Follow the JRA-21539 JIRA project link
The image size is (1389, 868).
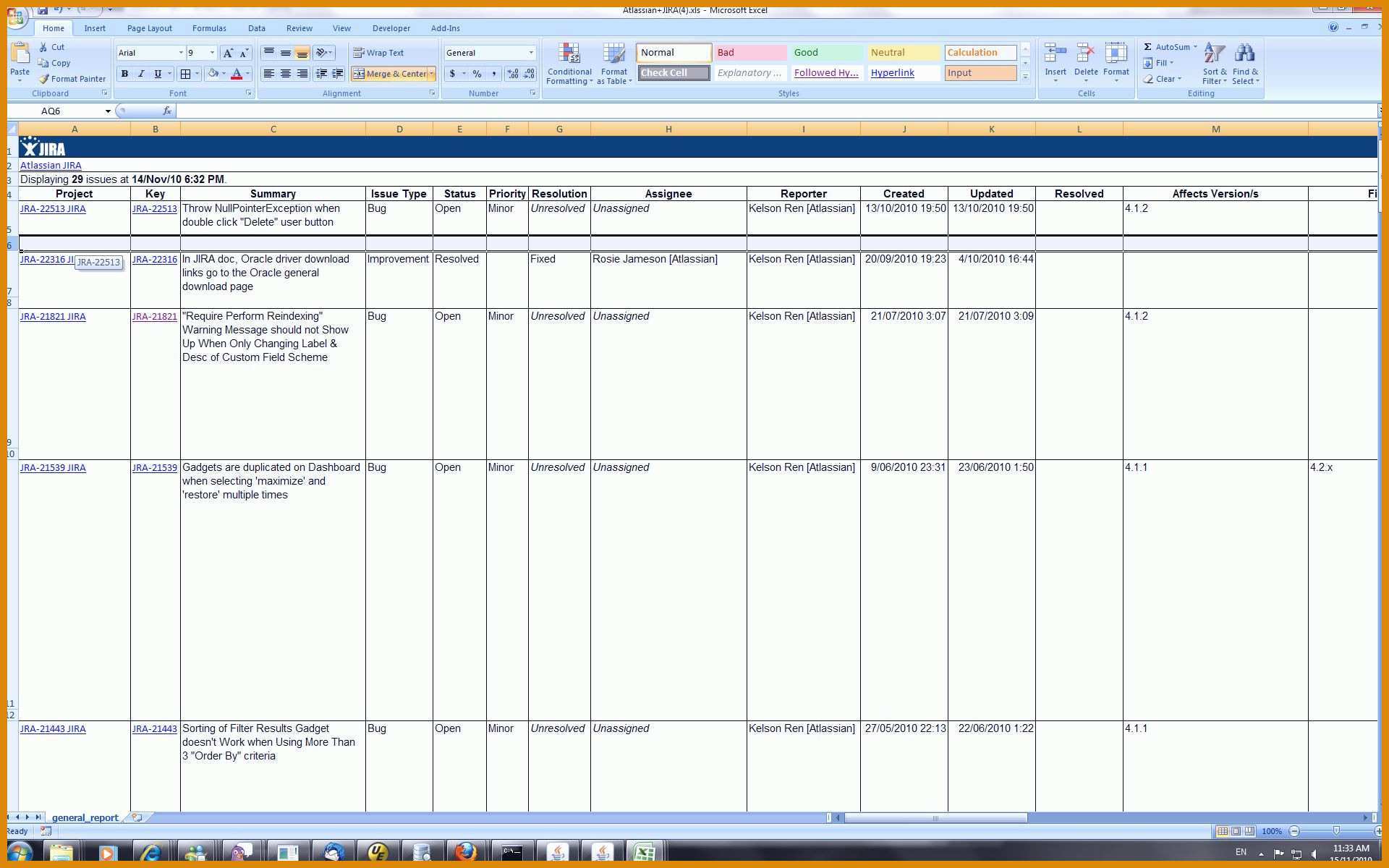pos(53,467)
